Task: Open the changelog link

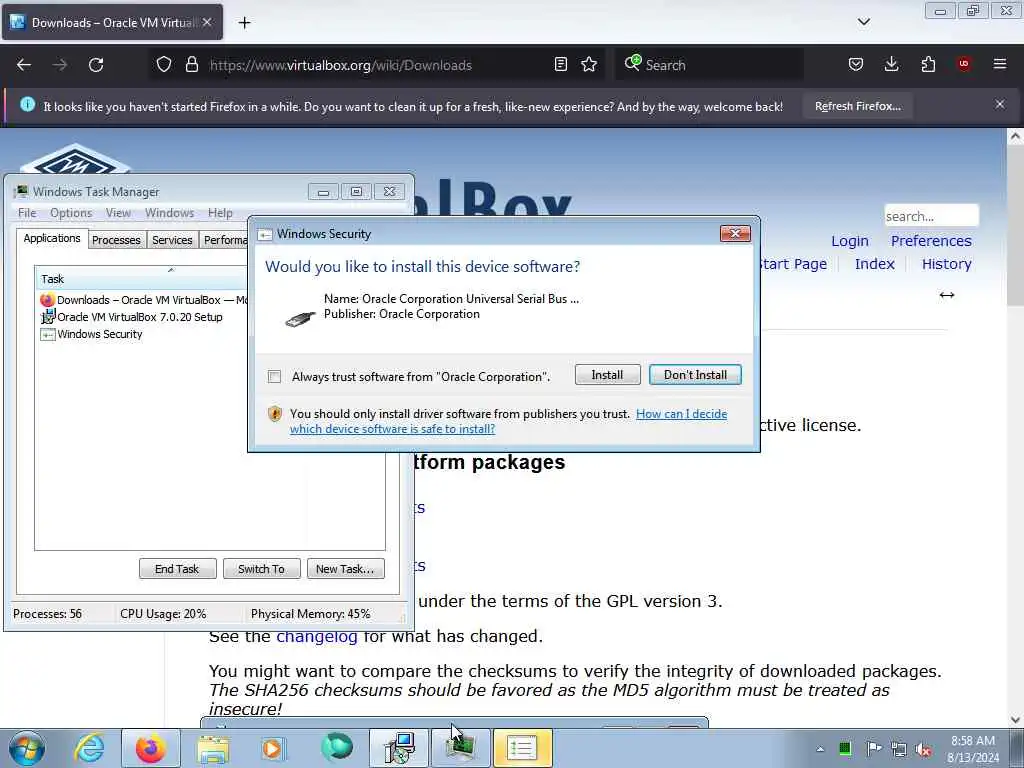Action: [317, 636]
